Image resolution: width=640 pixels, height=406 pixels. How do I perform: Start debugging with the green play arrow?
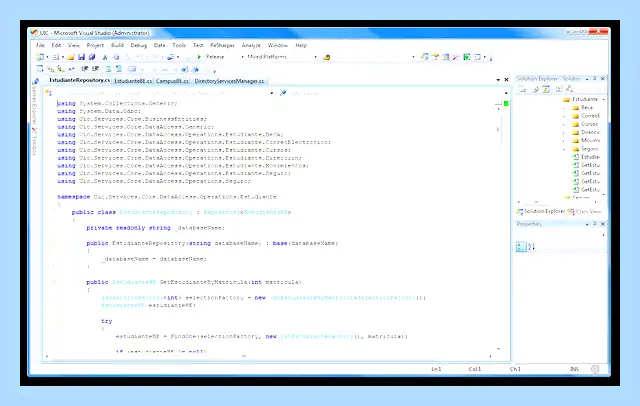[199, 57]
